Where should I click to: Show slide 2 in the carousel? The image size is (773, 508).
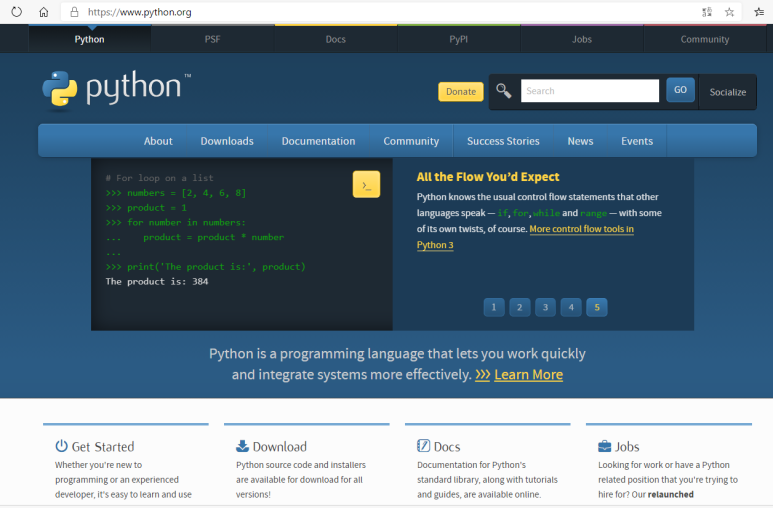click(x=520, y=307)
